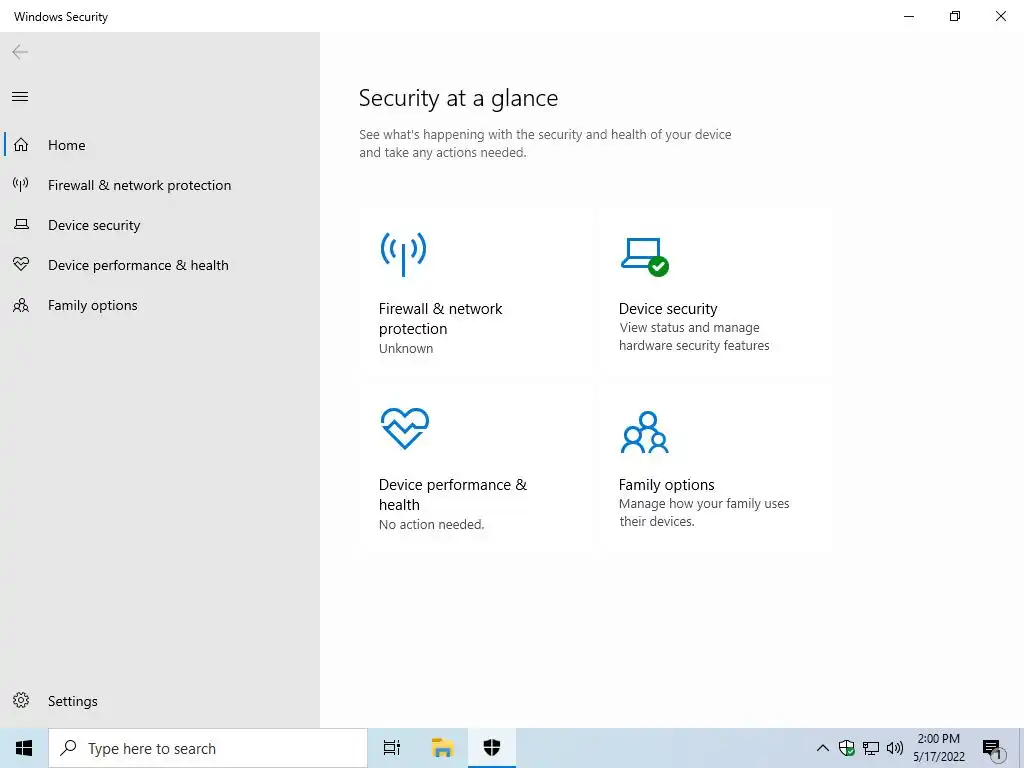Click the 'Security at a glance' heading
Screen dimensions: 1024x768
click(x=458, y=98)
